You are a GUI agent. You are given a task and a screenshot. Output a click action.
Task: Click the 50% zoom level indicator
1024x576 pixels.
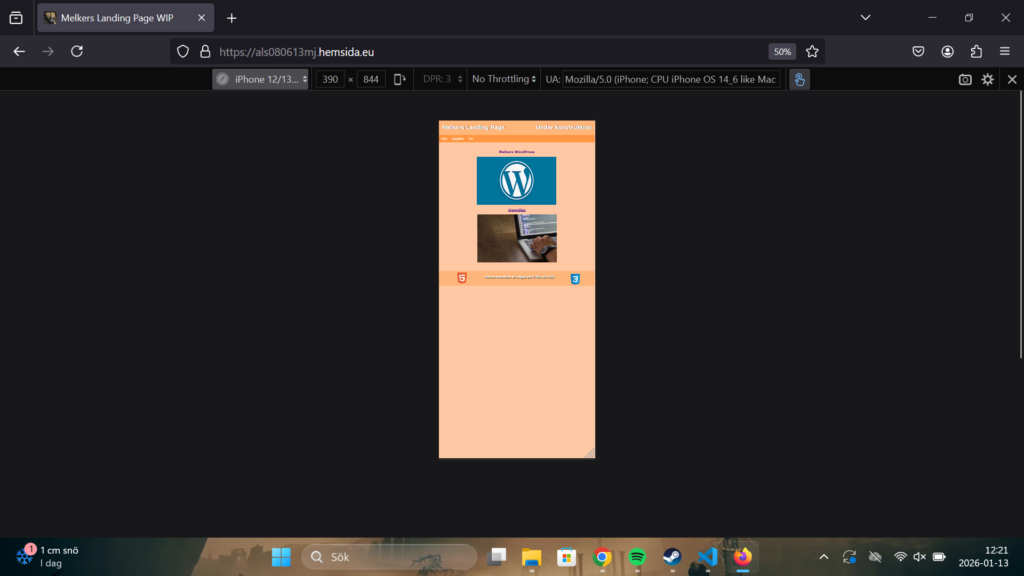click(782, 51)
